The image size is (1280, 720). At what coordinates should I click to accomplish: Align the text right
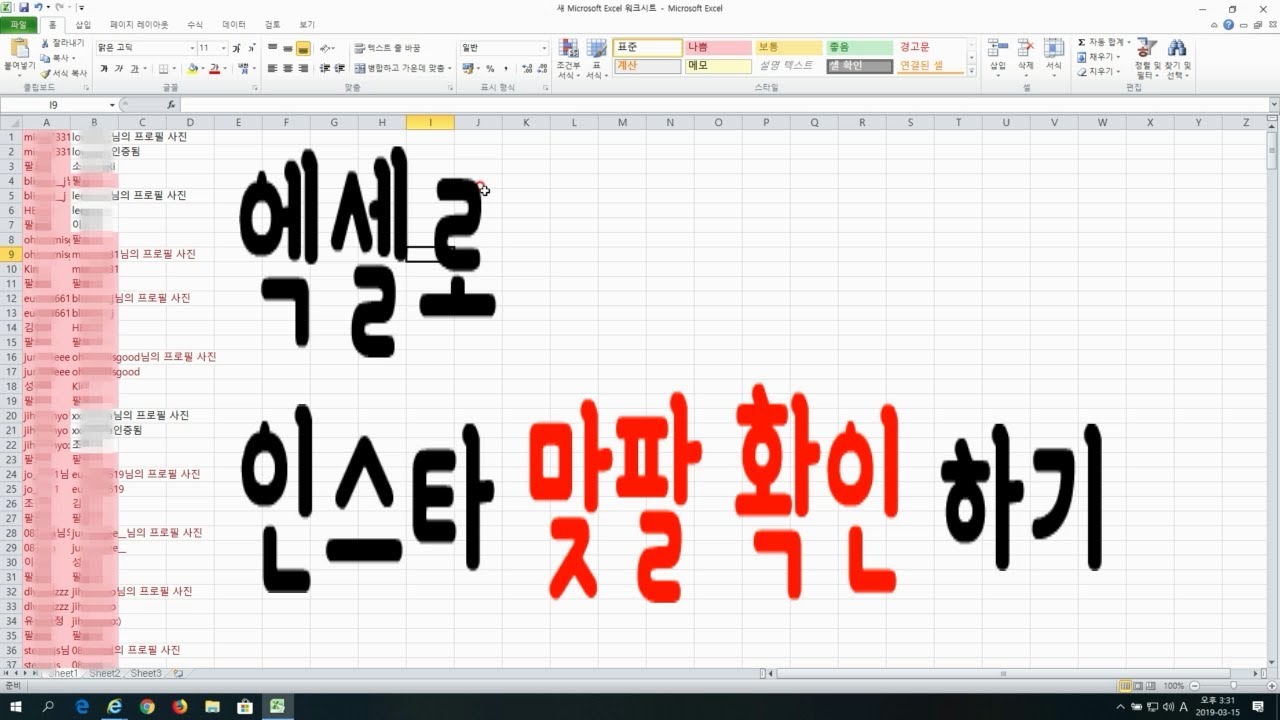(303, 69)
